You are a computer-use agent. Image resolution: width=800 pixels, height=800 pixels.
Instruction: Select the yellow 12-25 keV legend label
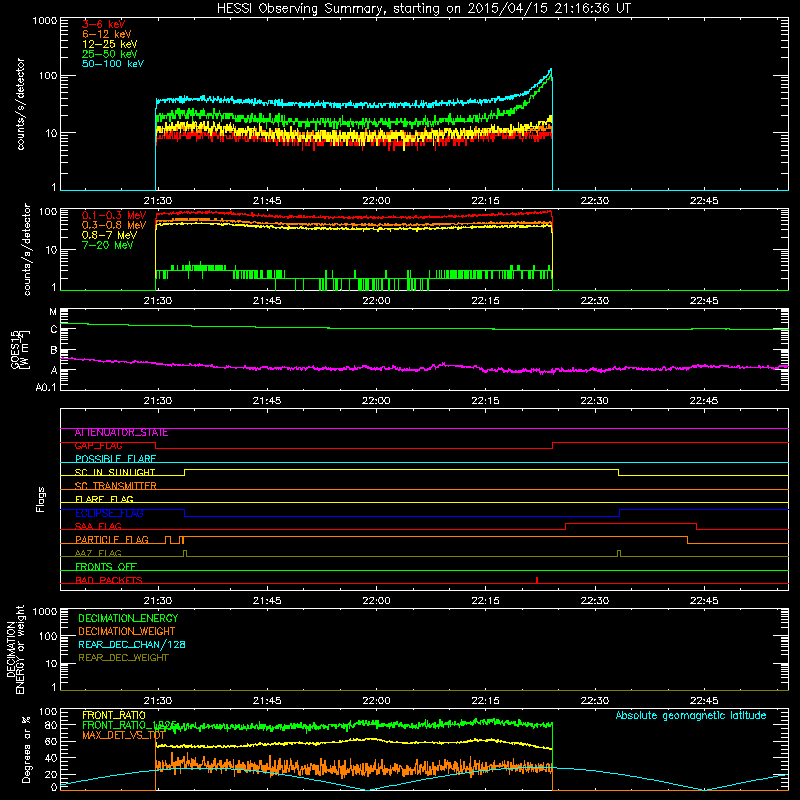110,44
